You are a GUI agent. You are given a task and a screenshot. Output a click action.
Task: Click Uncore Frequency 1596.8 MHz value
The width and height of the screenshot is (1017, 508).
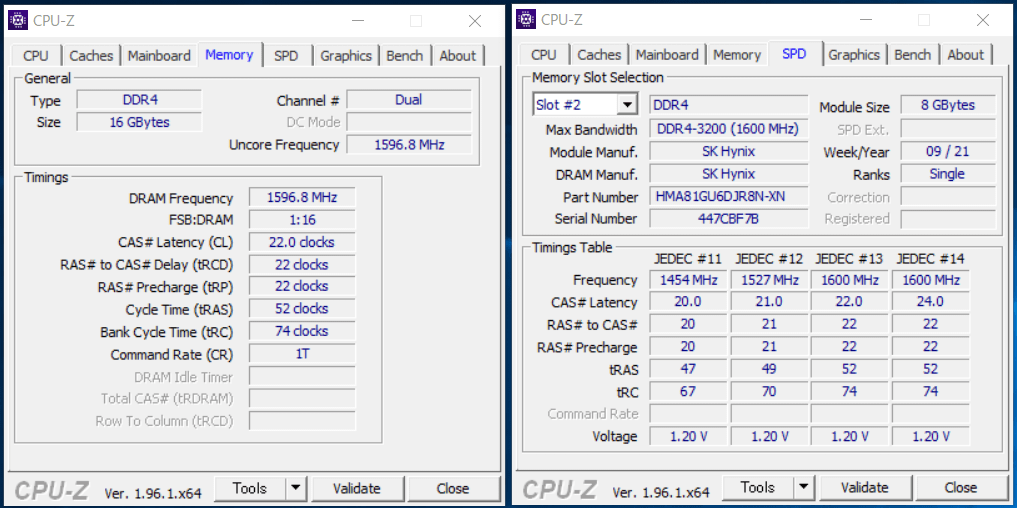click(x=409, y=144)
